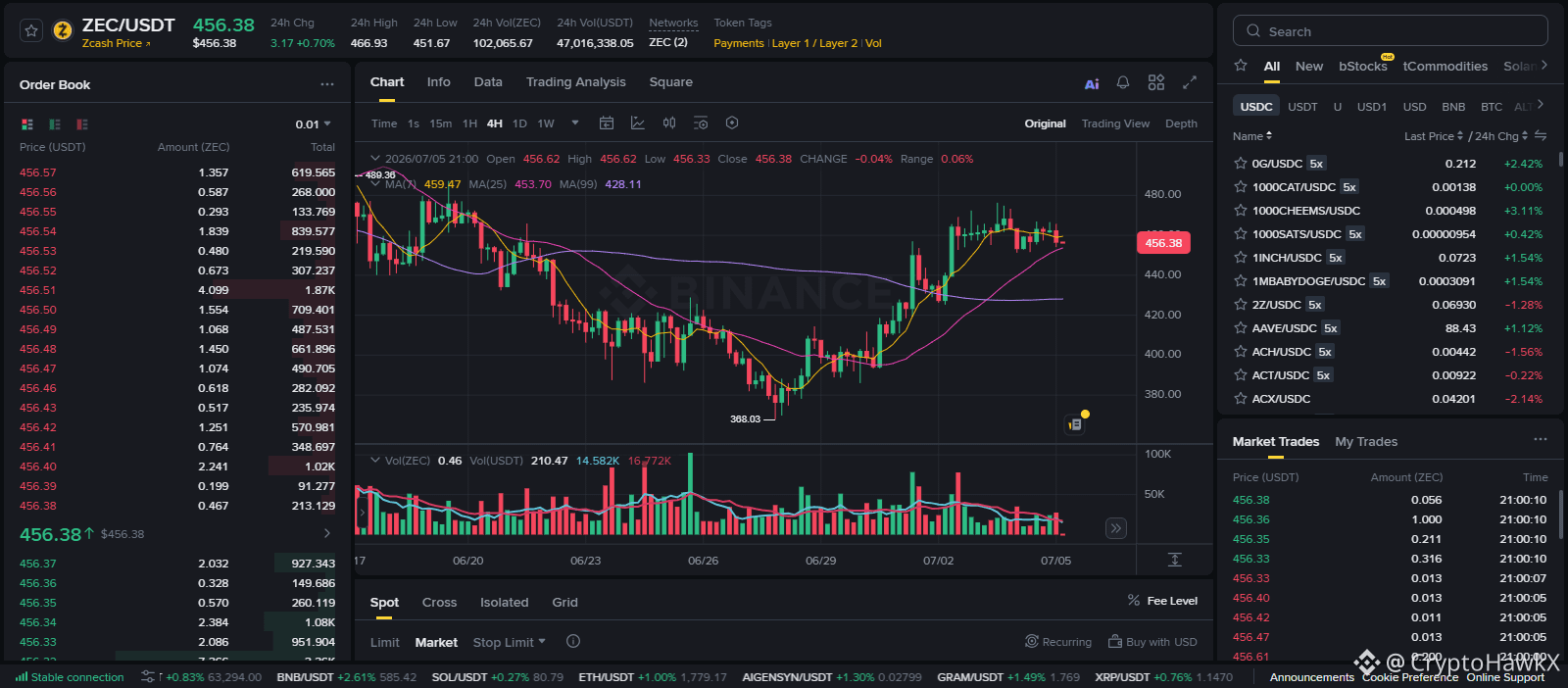Open price alert bell icon
The image size is (1568, 688).
(1123, 82)
